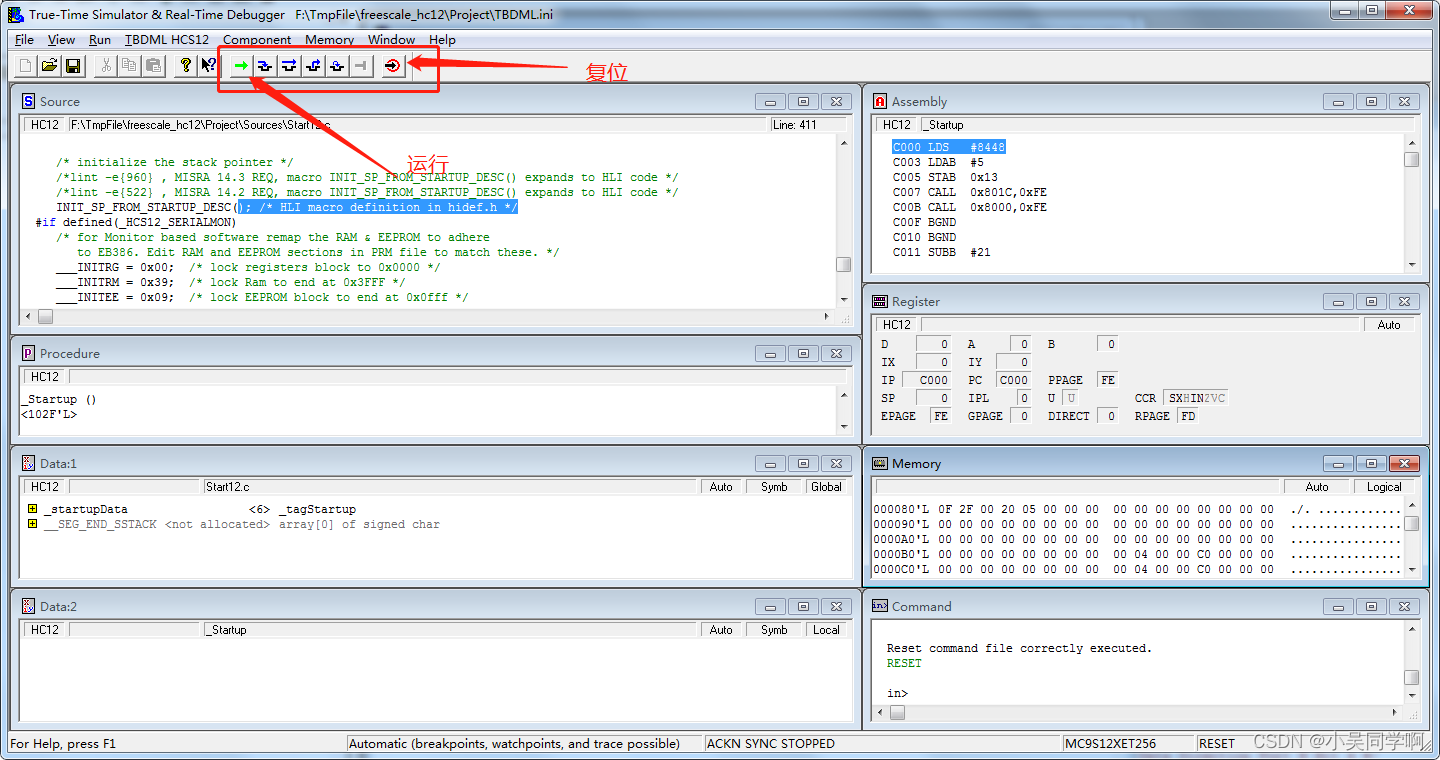Open help with the yellow question mark
The image size is (1440, 760).
185,66
